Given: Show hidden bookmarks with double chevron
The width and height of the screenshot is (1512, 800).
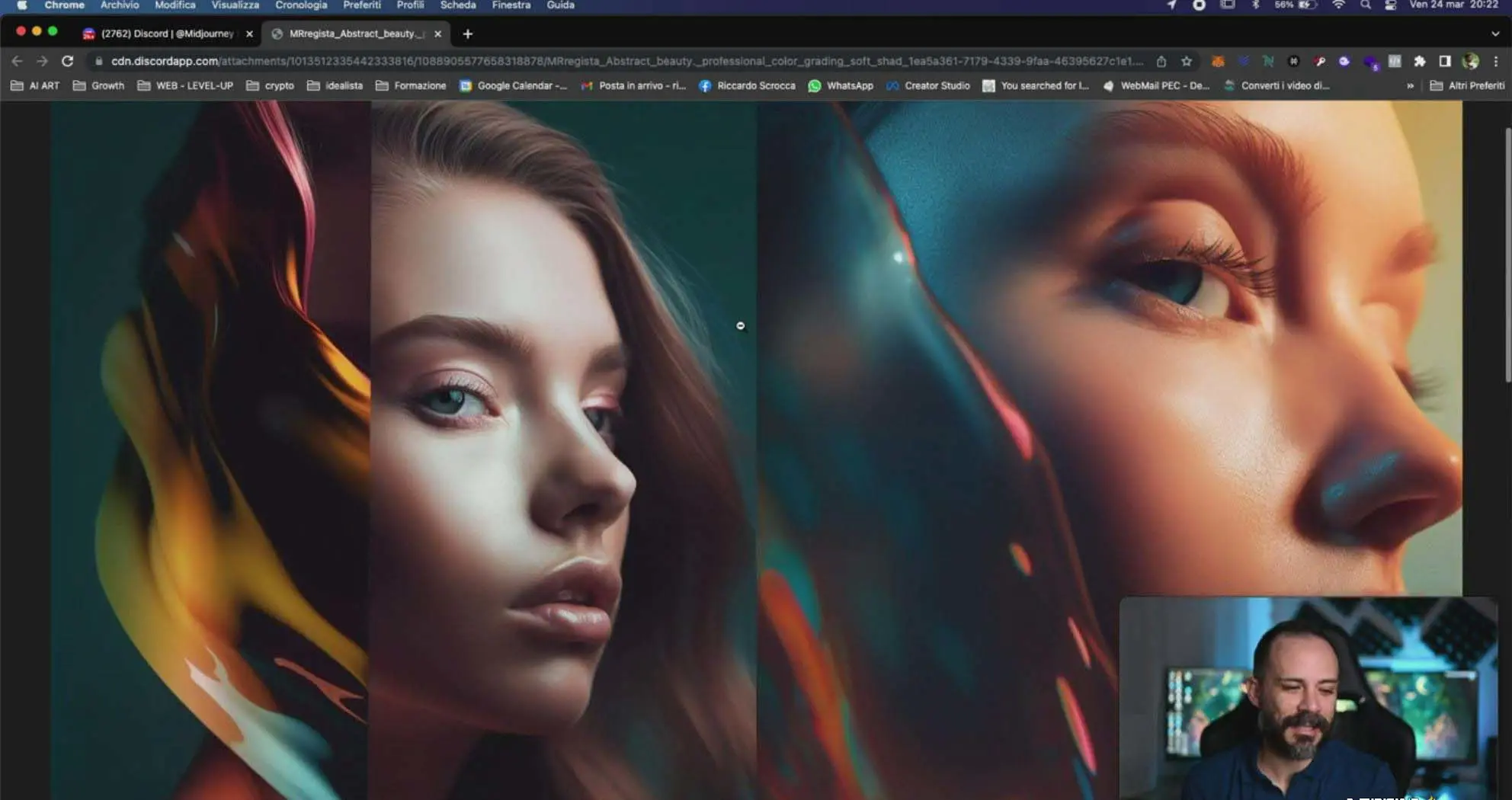Looking at the screenshot, I should click(1410, 85).
